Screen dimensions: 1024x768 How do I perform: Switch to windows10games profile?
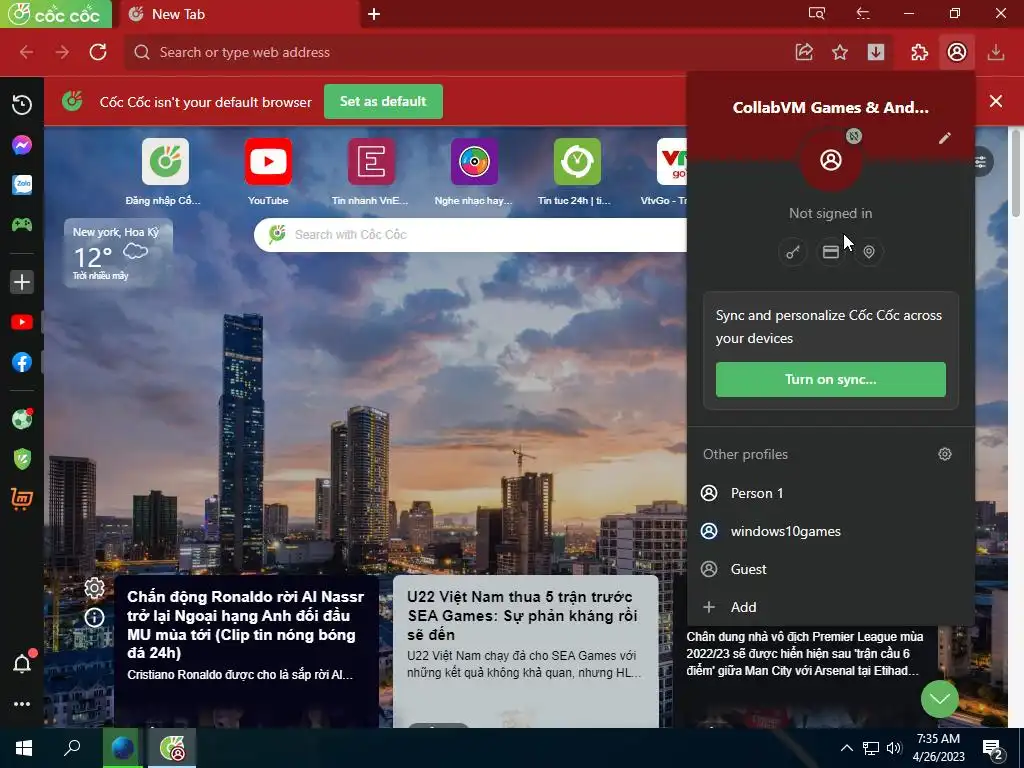click(x=831, y=531)
